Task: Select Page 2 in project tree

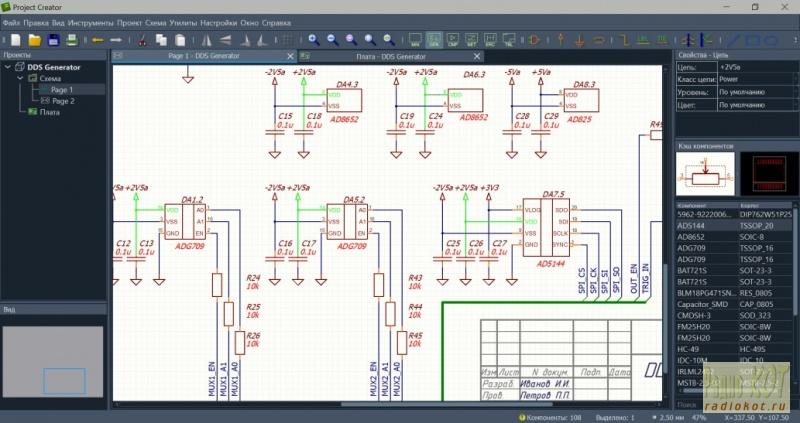Action: click(x=62, y=101)
